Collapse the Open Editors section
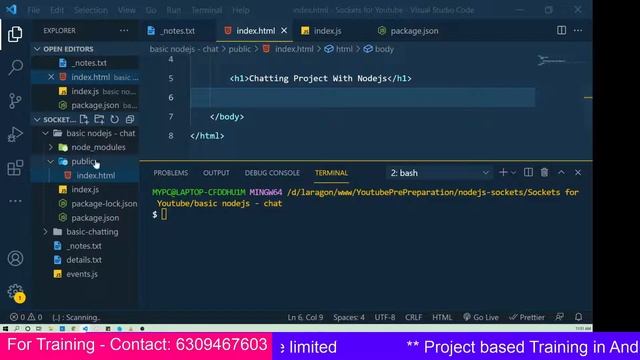The height and width of the screenshot is (360, 640). [37, 49]
